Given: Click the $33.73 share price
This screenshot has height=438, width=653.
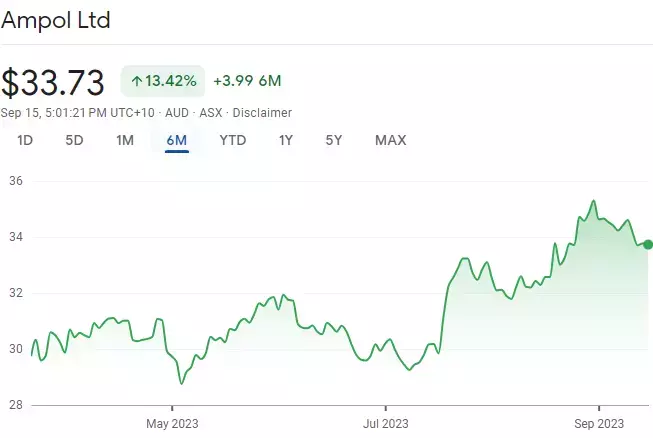Looking at the screenshot, I should (x=52, y=82).
